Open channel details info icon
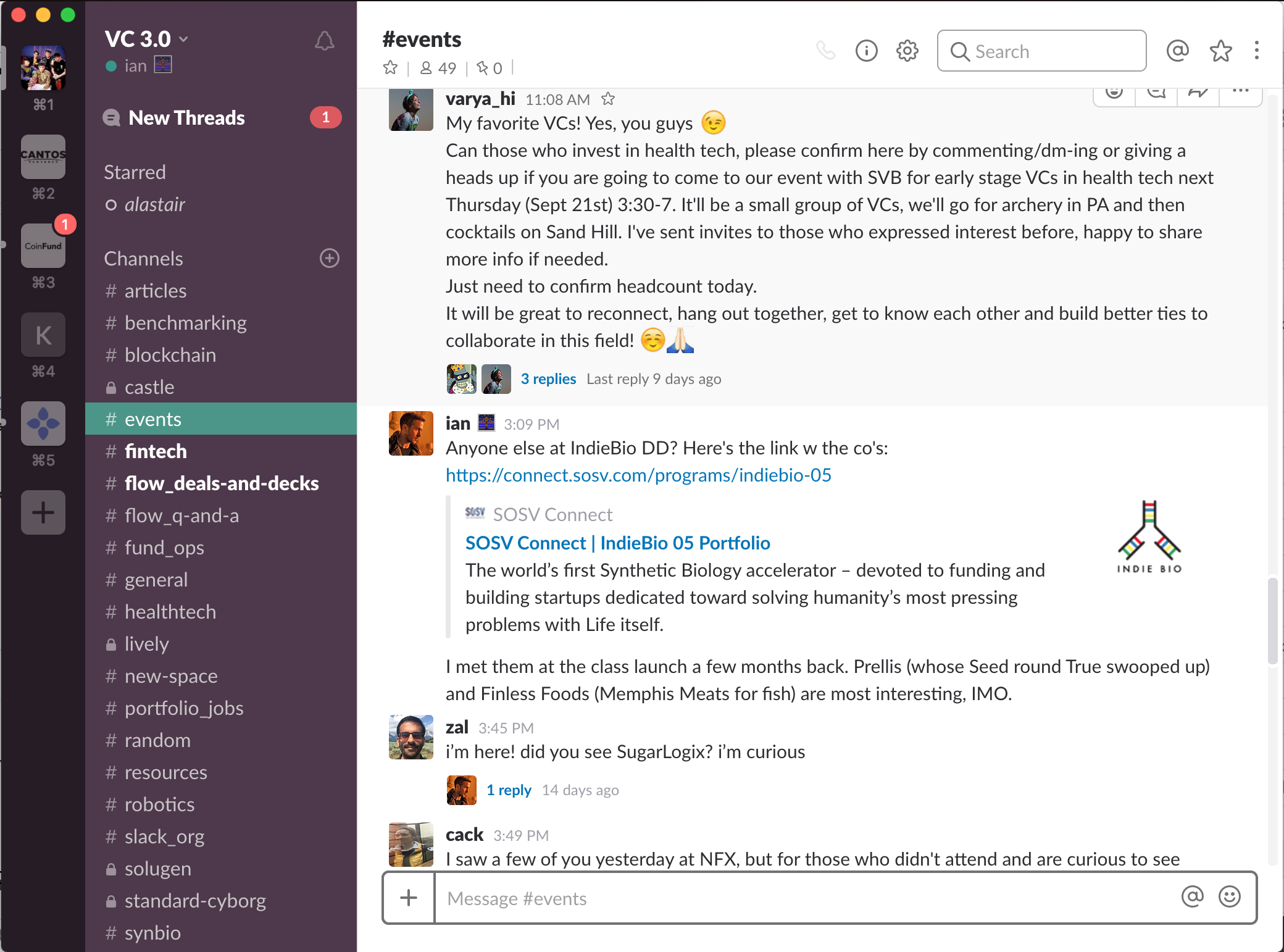 click(x=866, y=51)
